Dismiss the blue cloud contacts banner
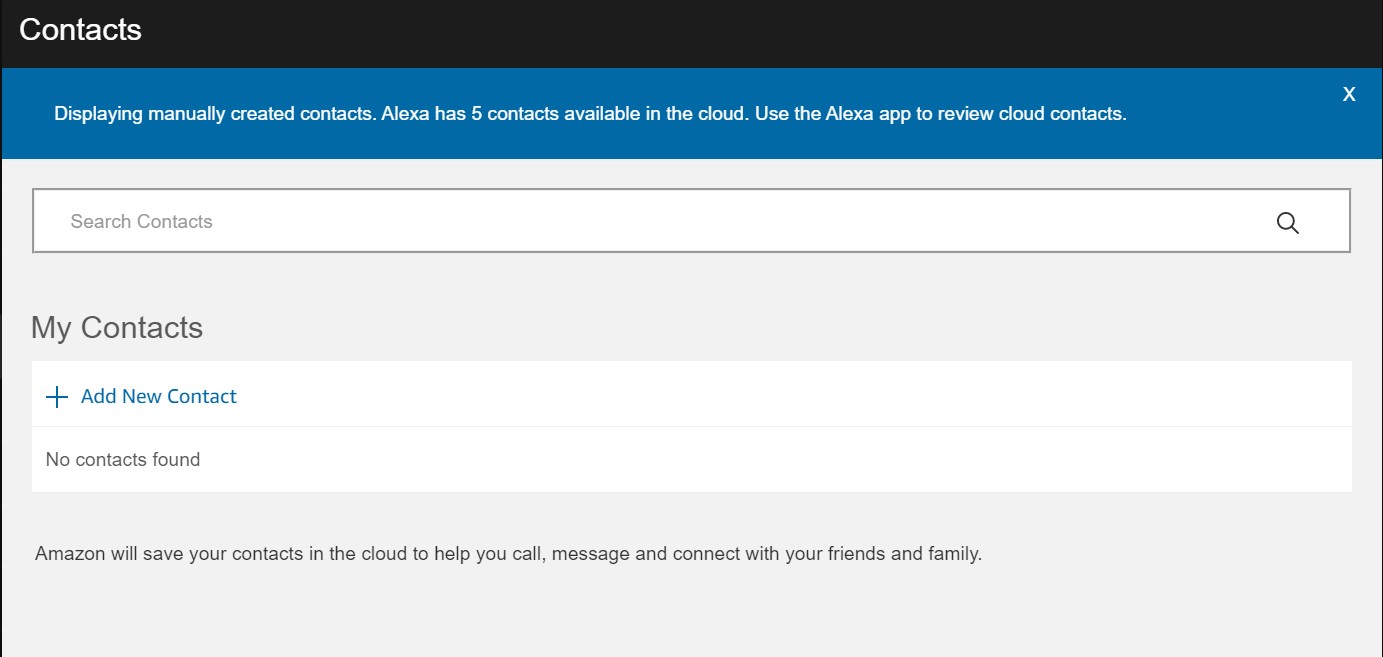1383x657 pixels. pyautogui.click(x=1348, y=95)
